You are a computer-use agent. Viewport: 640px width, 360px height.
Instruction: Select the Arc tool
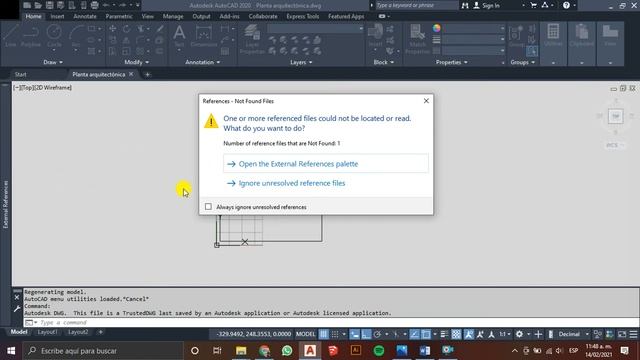[x=76, y=36]
